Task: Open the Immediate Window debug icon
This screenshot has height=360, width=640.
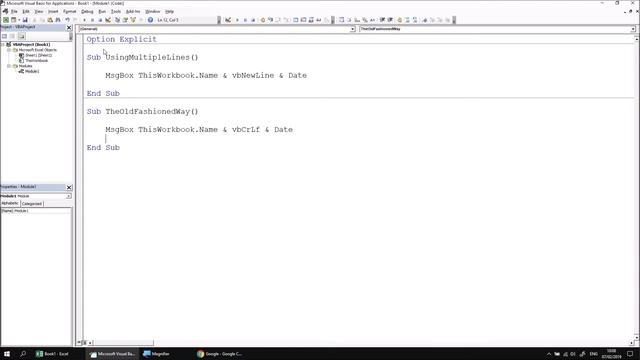Action: pos(303,20)
